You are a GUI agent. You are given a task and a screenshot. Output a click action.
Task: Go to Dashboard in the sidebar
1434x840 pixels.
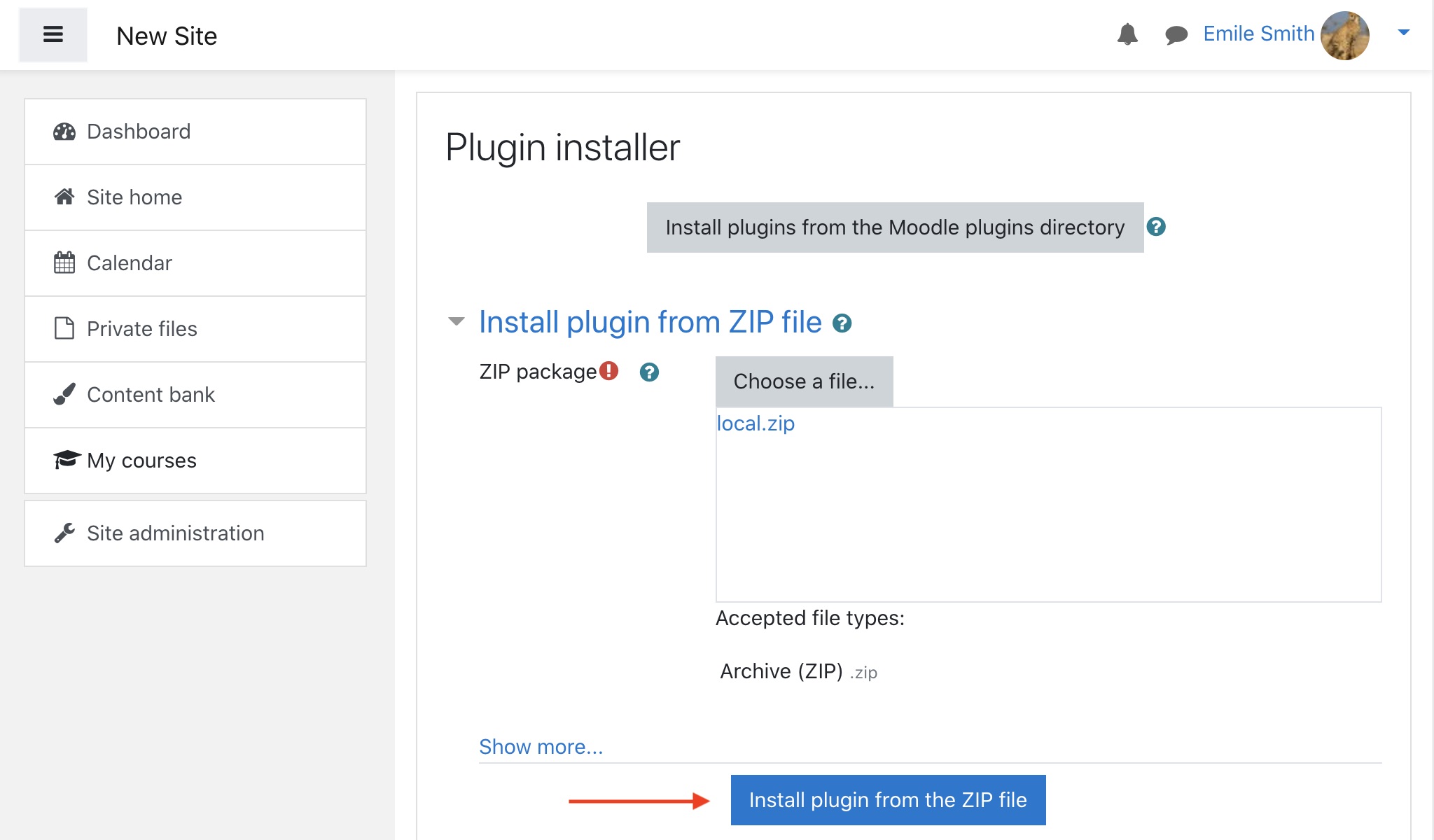[139, 132]
